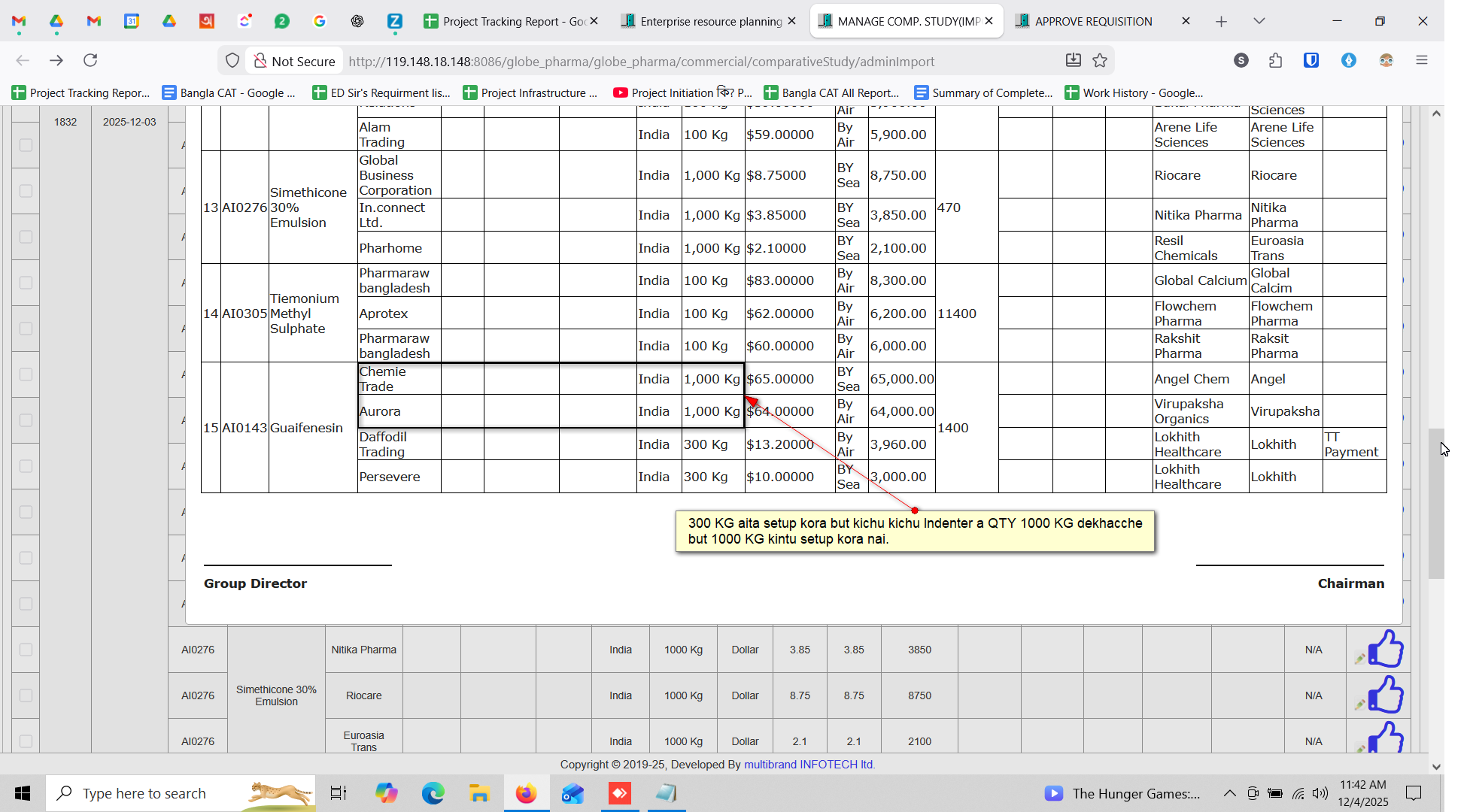
Task: Bookmark this page with star icon
Action: click(1100, 61)
